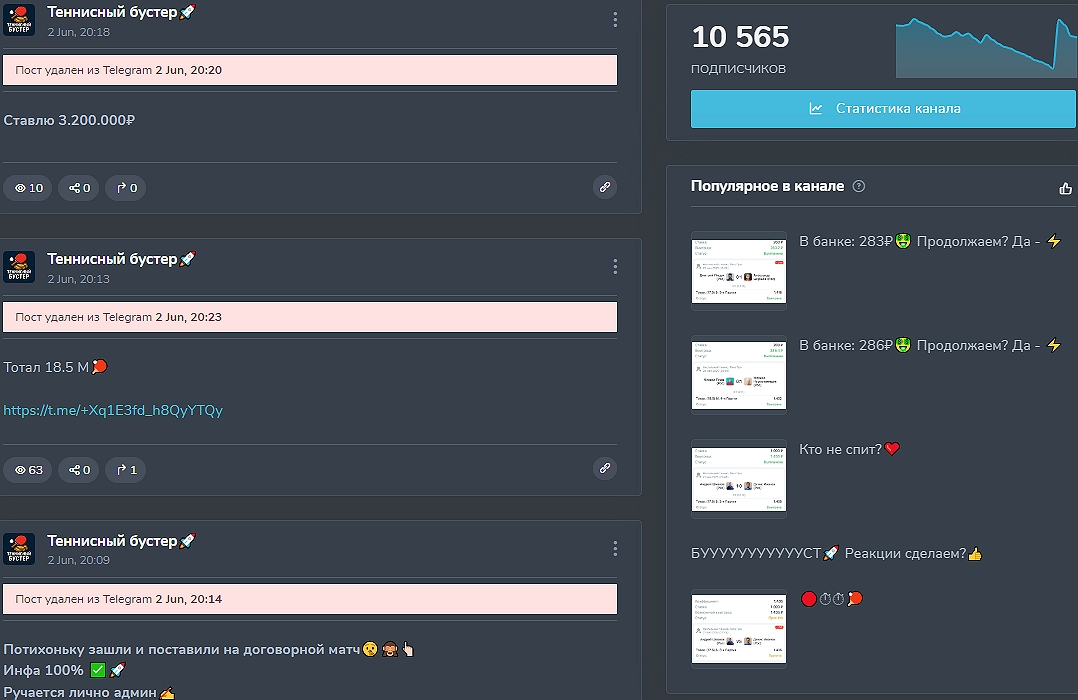Screen dimensions: 1078x700
Task: Open the t.me invite link
Action: click(113, 410)
